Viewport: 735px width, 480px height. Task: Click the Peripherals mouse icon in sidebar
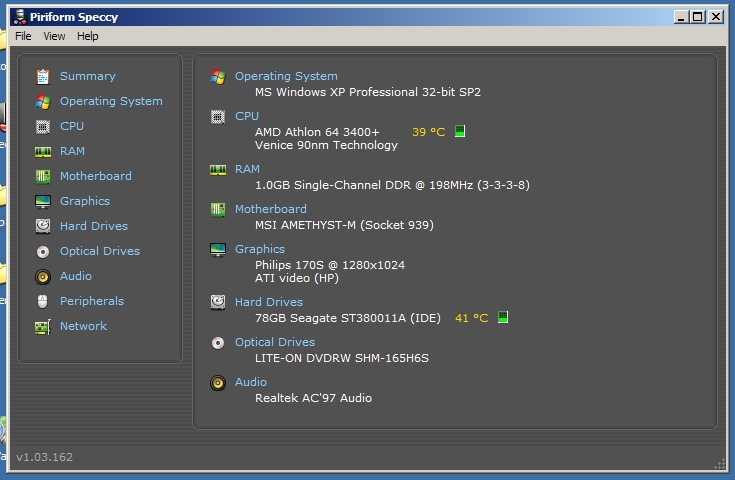(x=43, y=301)
